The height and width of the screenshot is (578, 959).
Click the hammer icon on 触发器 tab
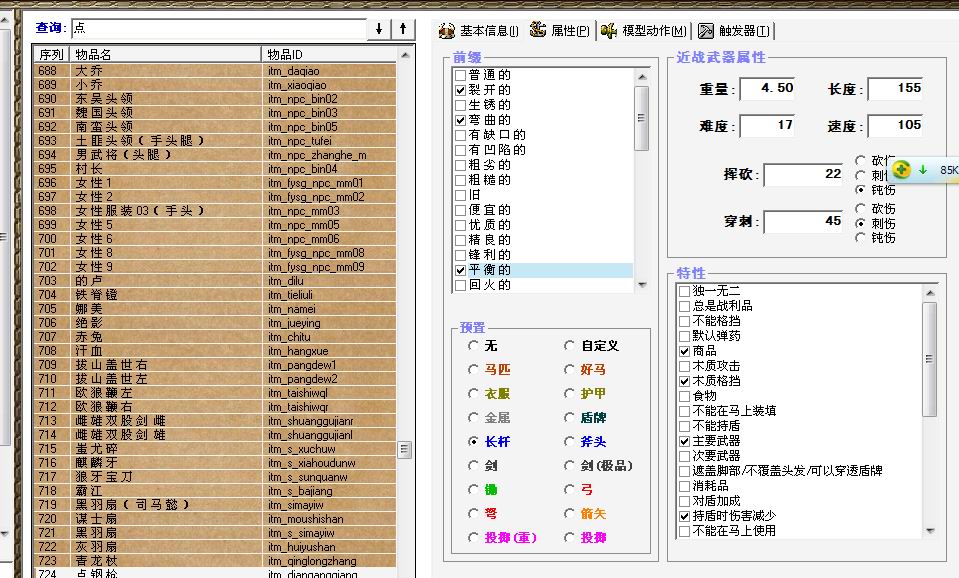[x=706, y=31]
